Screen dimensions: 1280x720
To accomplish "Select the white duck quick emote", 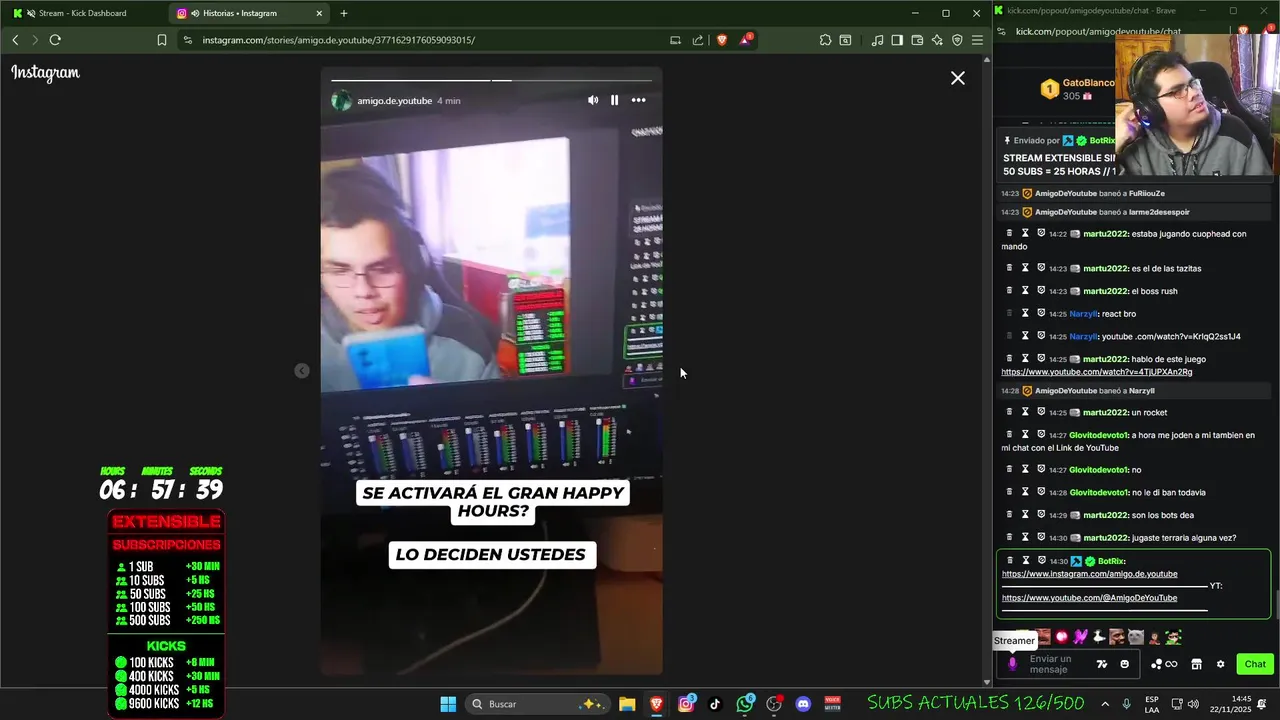I will [1098, 637].
